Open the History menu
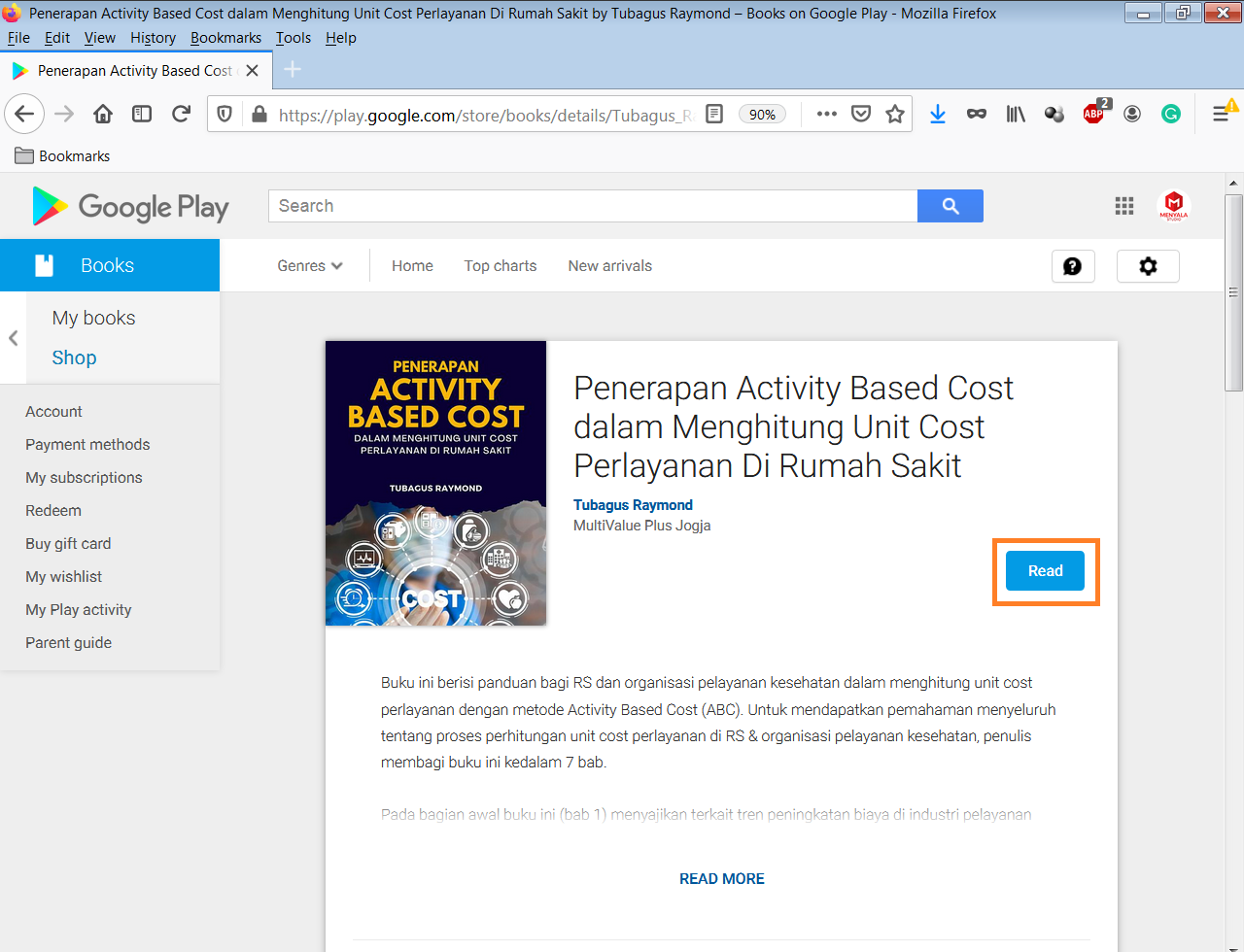 153,38
